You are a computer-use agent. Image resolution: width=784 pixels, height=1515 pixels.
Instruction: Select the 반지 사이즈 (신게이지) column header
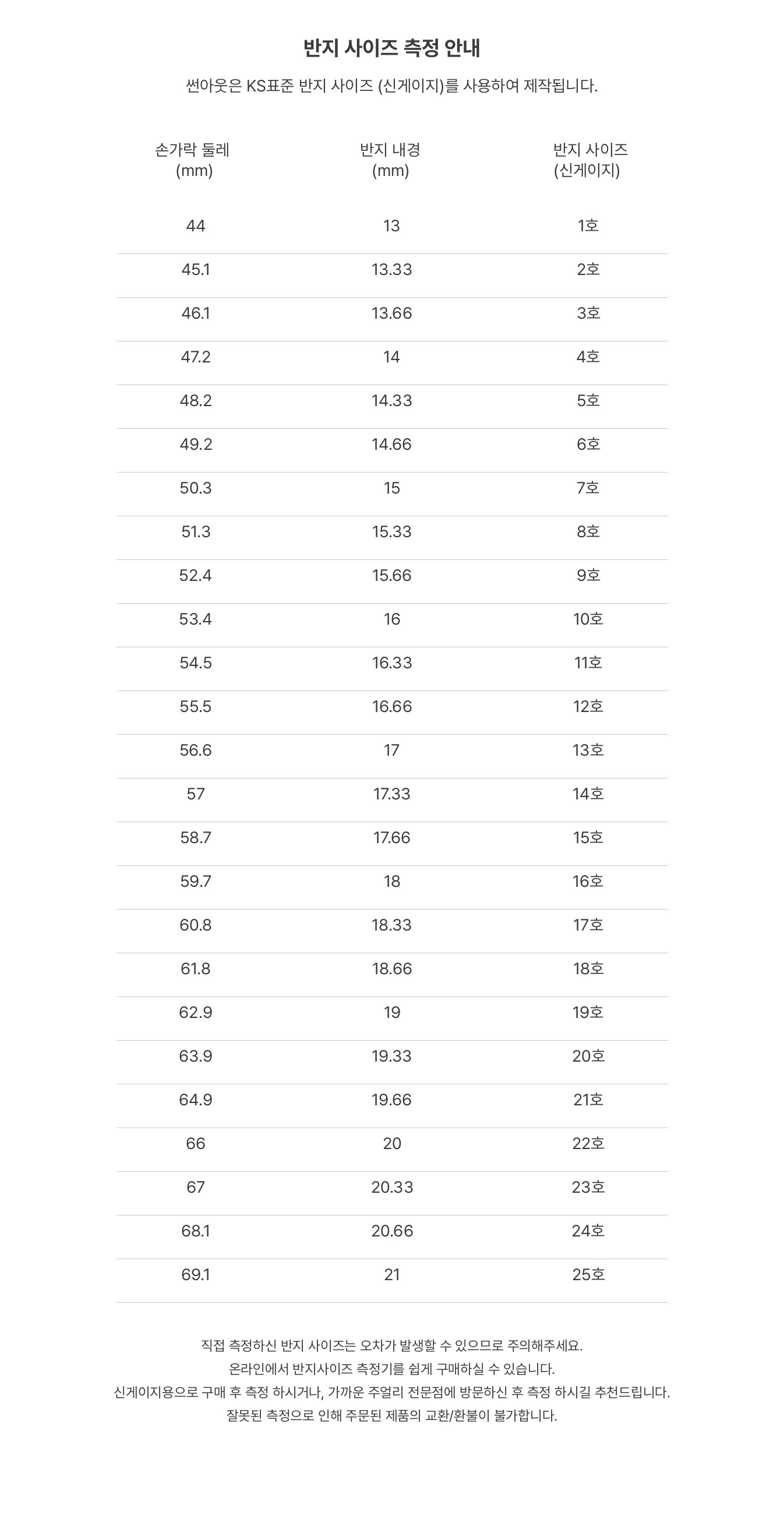click(589, 160)
